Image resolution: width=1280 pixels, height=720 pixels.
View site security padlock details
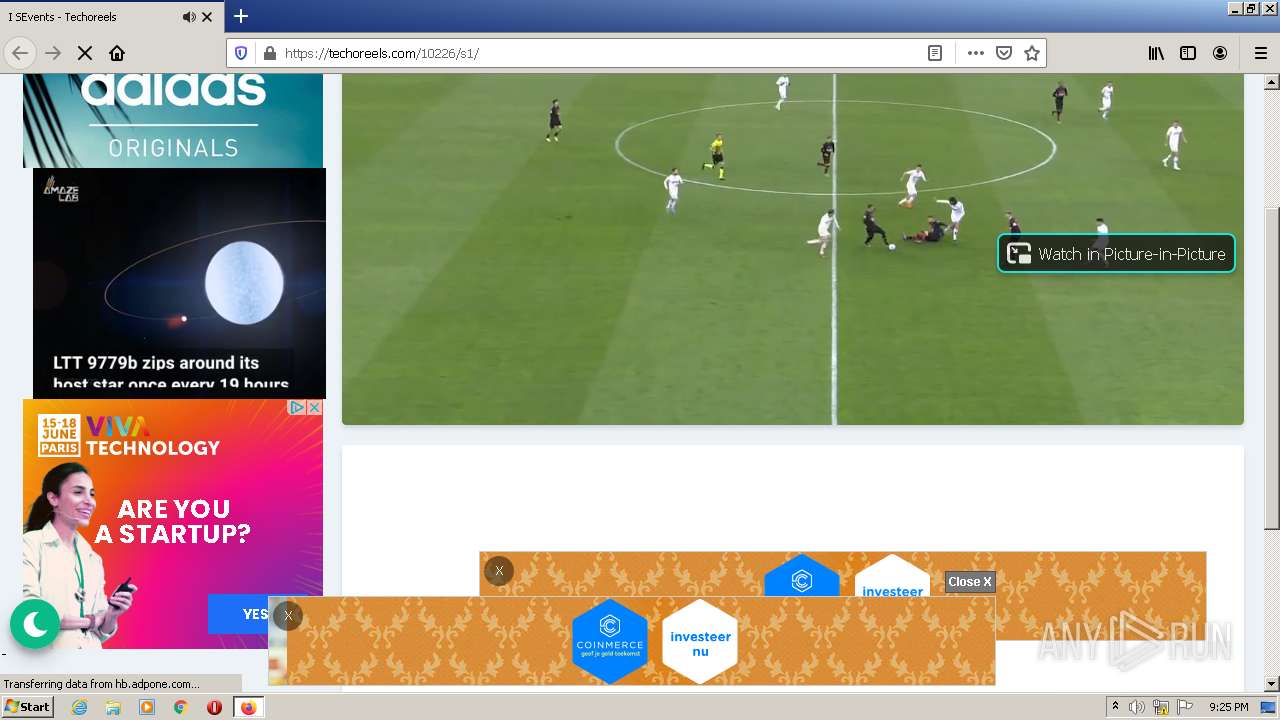point(269,53)
